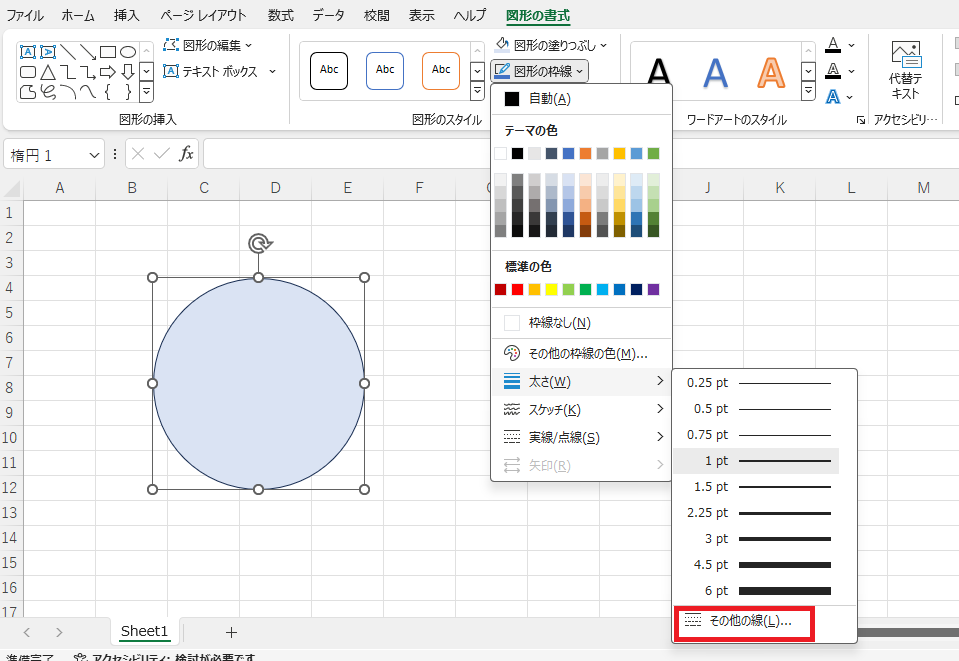The image size is (959, 661).
Task: Apply the orange outline Abc shape style
Action: point(441,71)
